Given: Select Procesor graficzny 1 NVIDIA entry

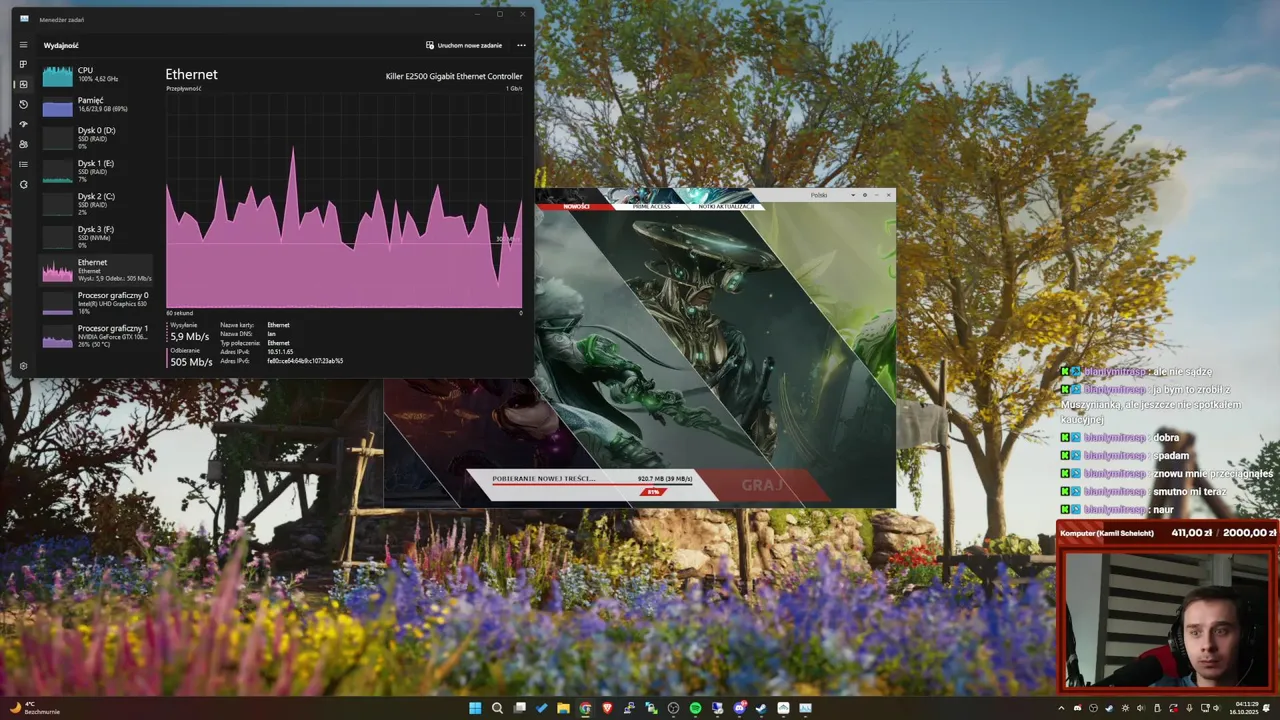Looking at the screenshot, I should coord(96,336).
